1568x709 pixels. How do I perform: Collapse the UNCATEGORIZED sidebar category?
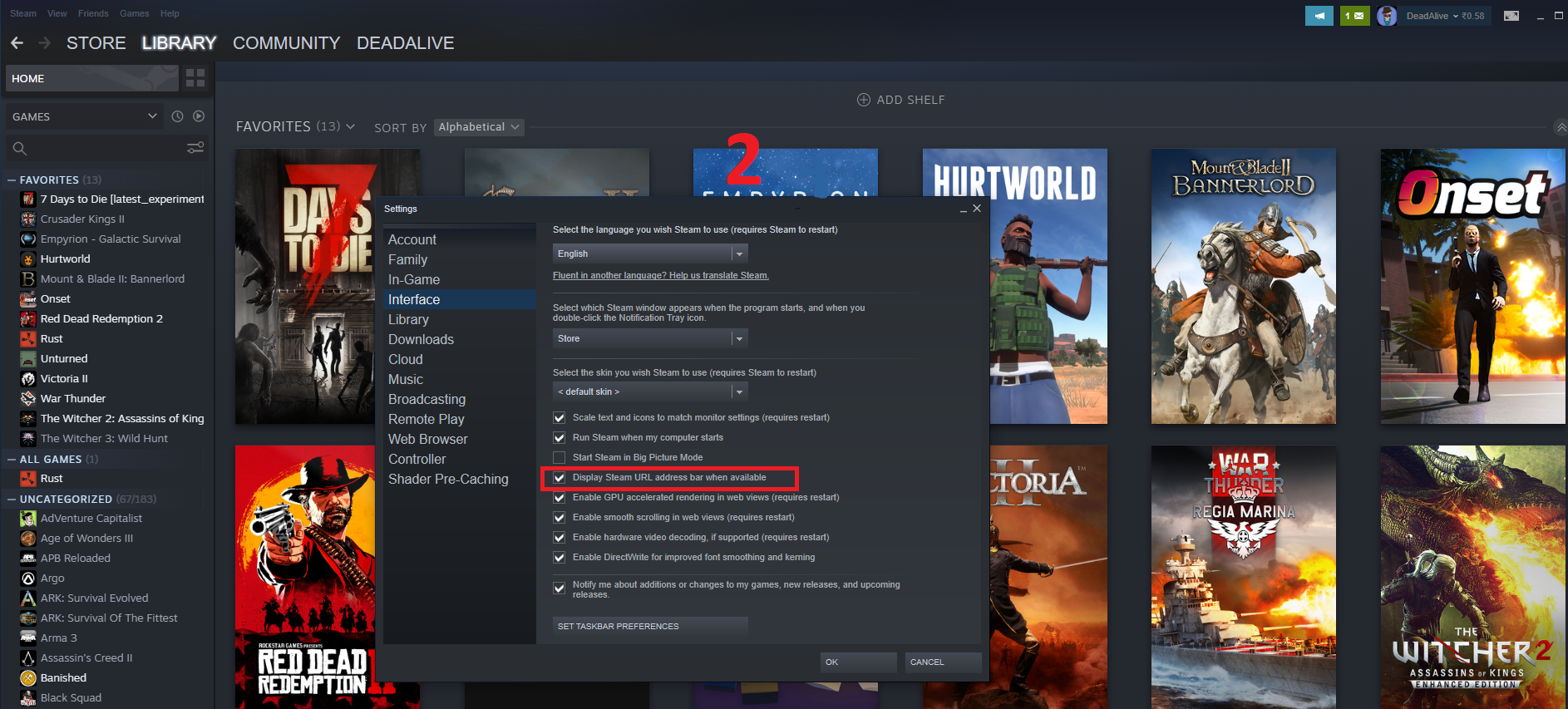(x=12, y=499)
